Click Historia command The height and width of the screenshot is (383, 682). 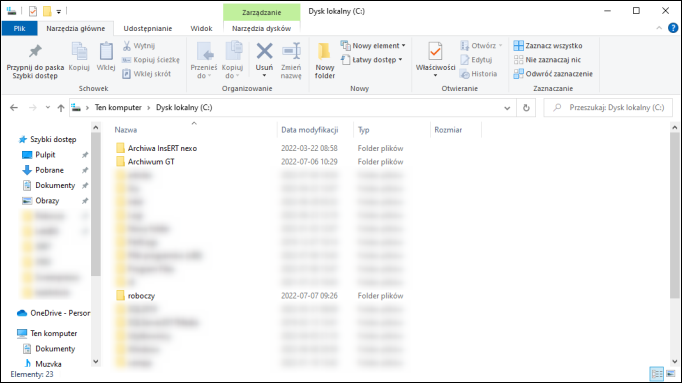[478, 74]
